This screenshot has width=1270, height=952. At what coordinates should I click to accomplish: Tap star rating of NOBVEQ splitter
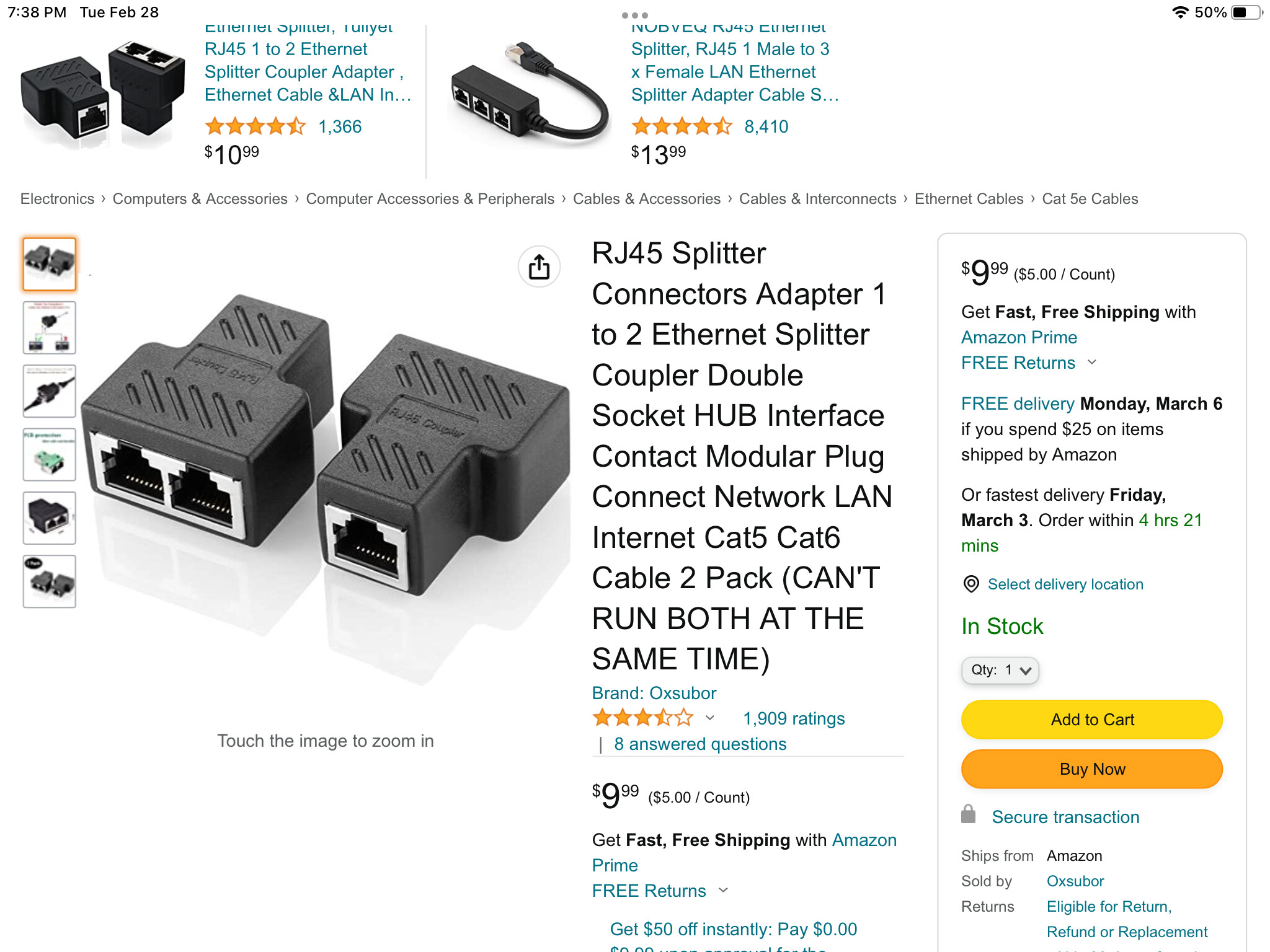pyautogui.click(x=682, y=126)
